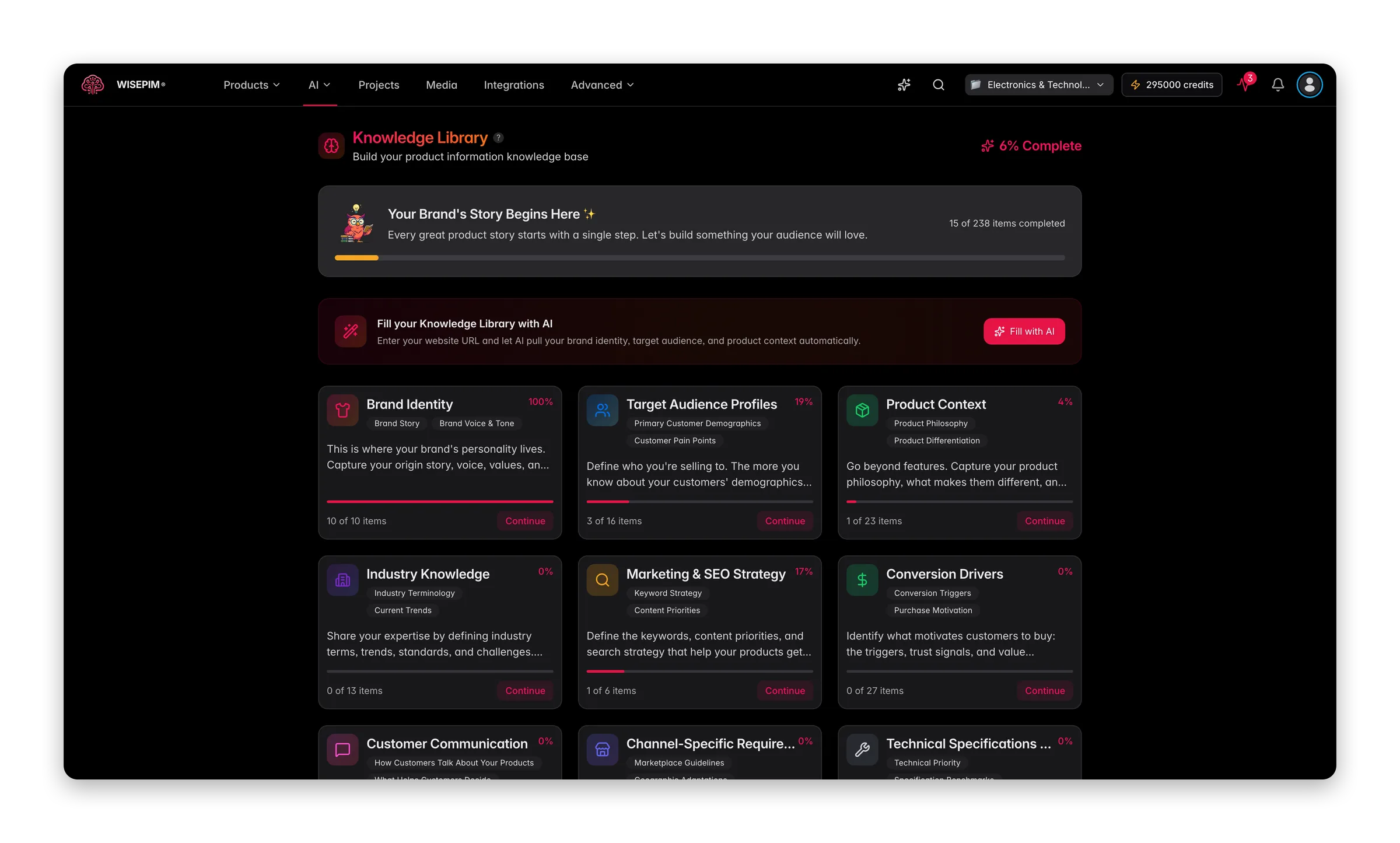The image size is (1400, 843).
Task: Select the Primary Customer Demographics tag
Action: 697,424
